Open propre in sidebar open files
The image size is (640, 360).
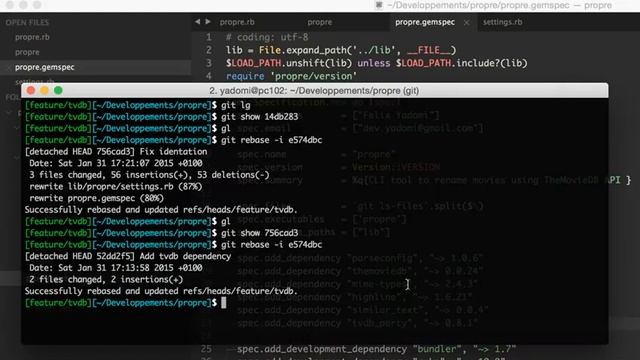coord(27,52)
